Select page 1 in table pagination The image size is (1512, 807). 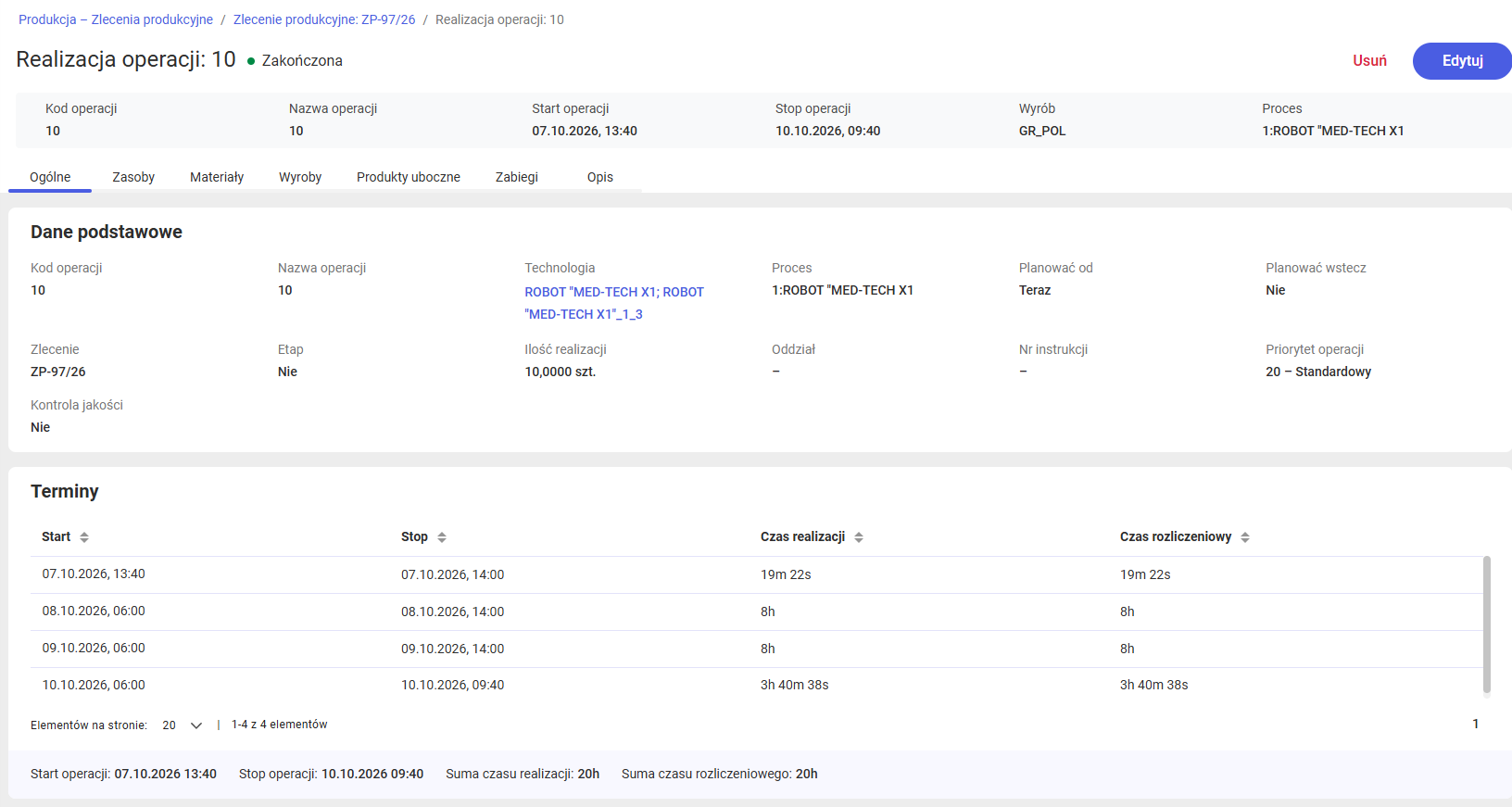[1476, 725]
